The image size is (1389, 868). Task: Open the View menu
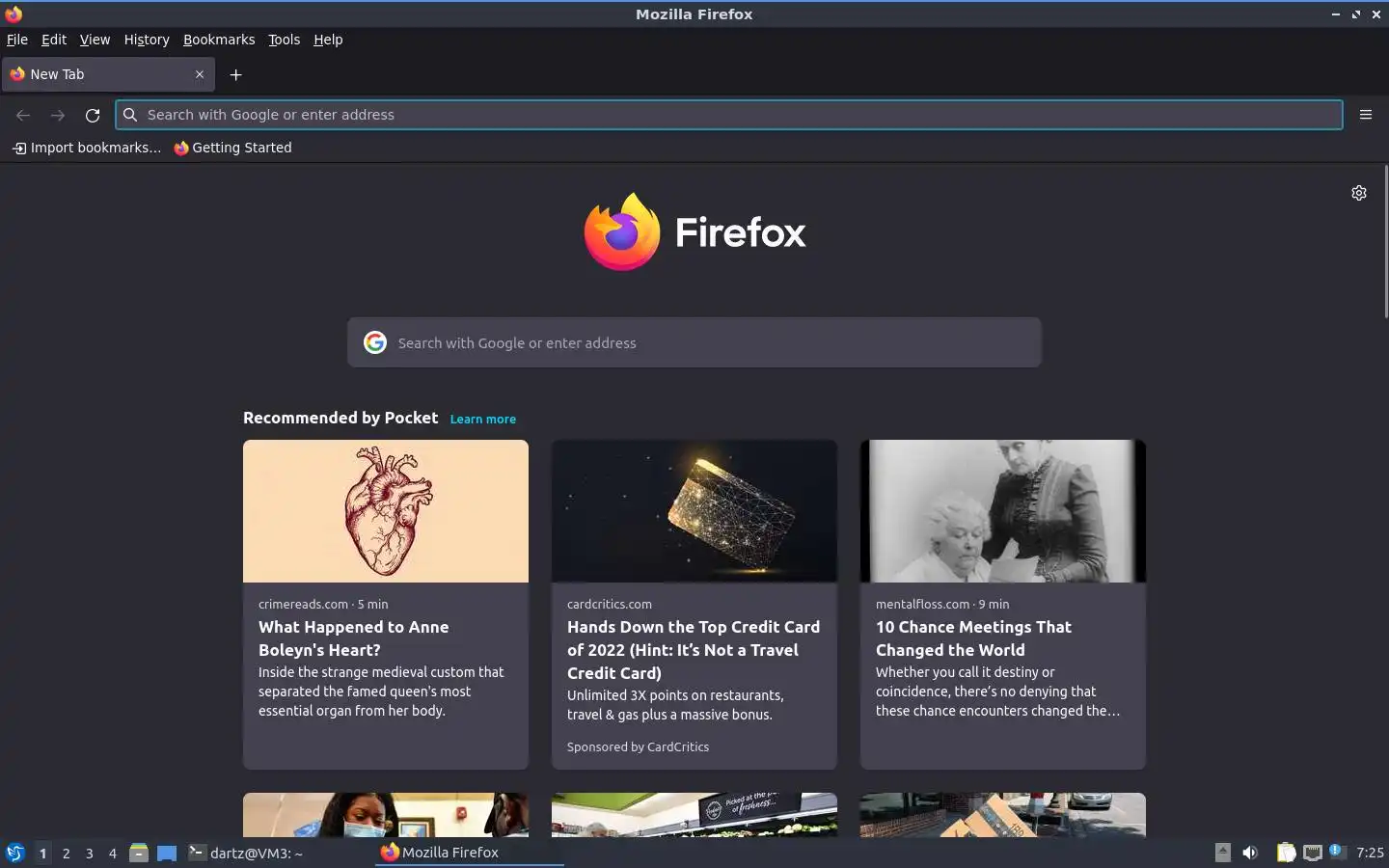coord(95,40)
